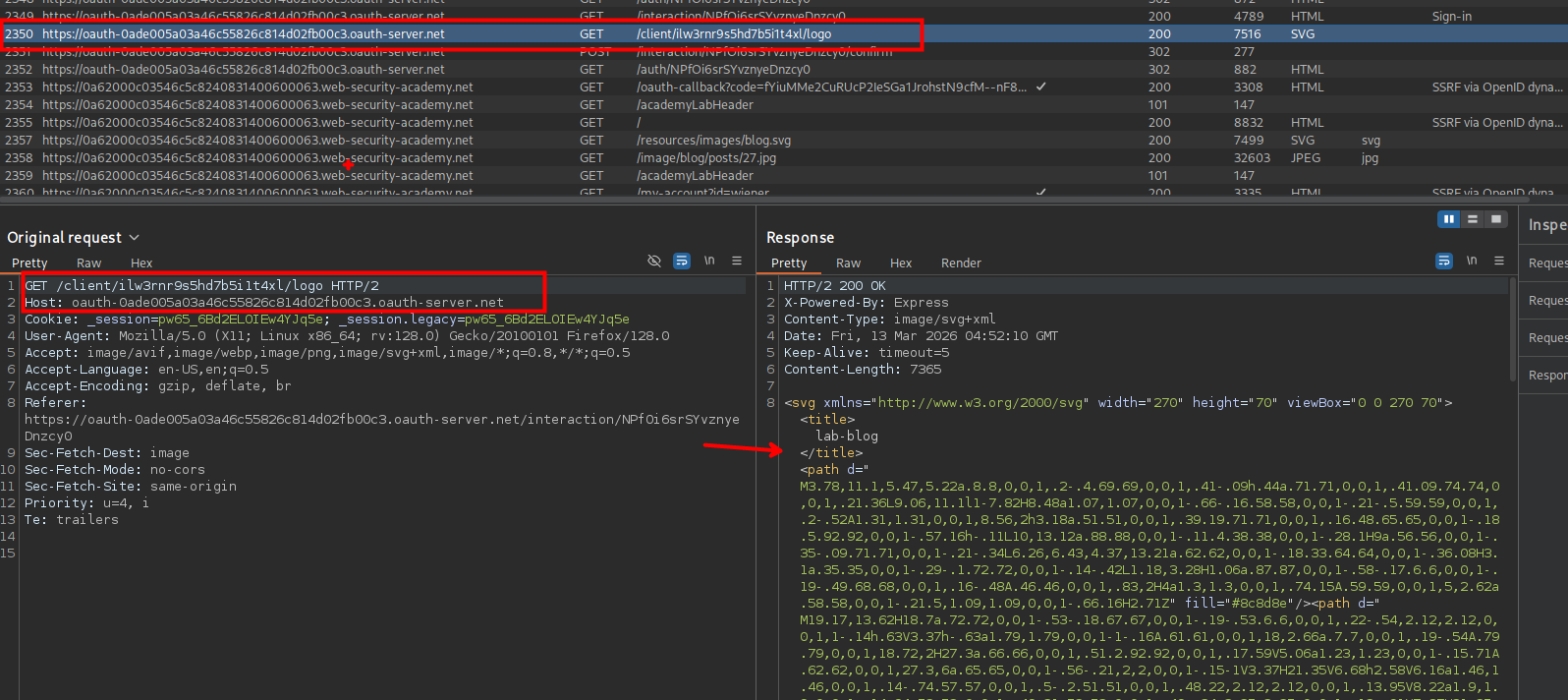Switch to side-by-side split layout

pos(1448,219)
